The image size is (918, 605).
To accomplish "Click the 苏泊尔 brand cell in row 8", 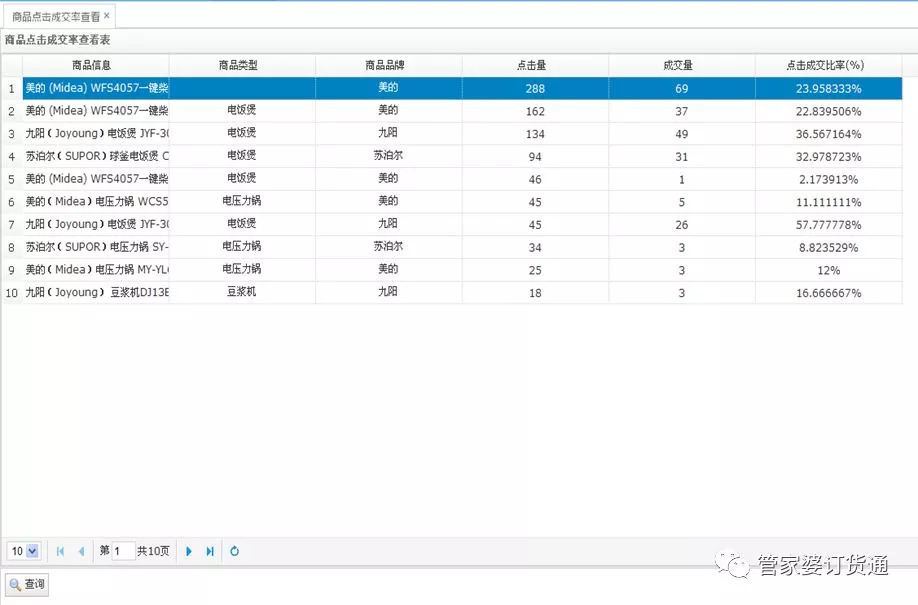I will coord(389,247).
